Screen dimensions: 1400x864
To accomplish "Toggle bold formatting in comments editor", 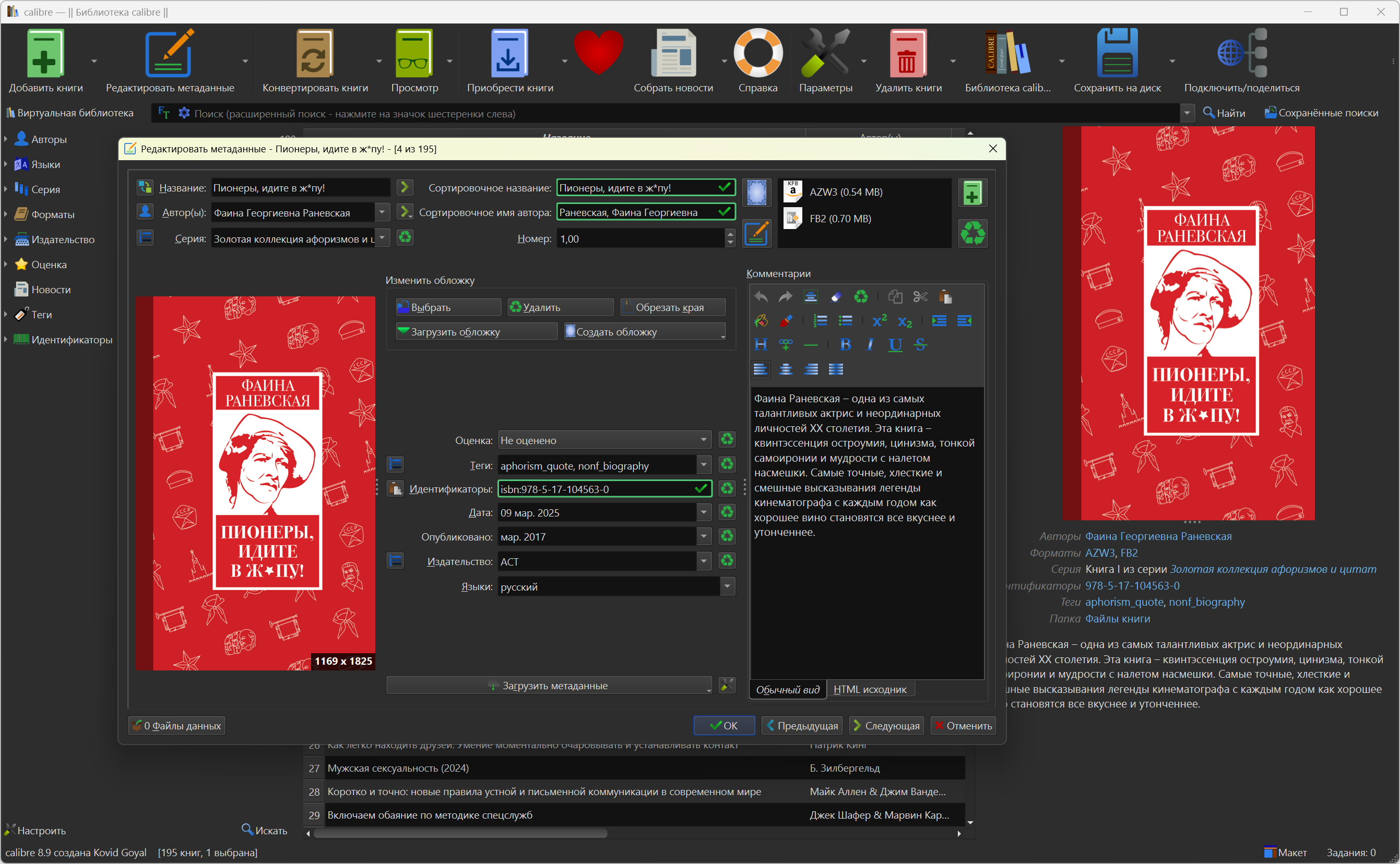I will (845, 344).
